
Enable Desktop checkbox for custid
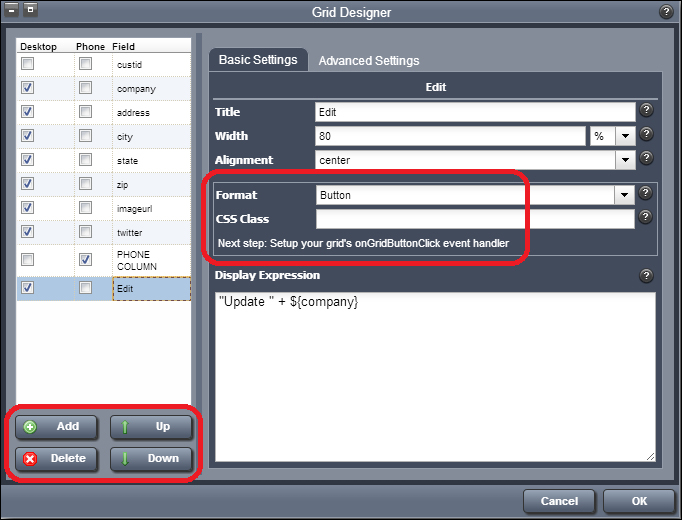click(28, 64)
